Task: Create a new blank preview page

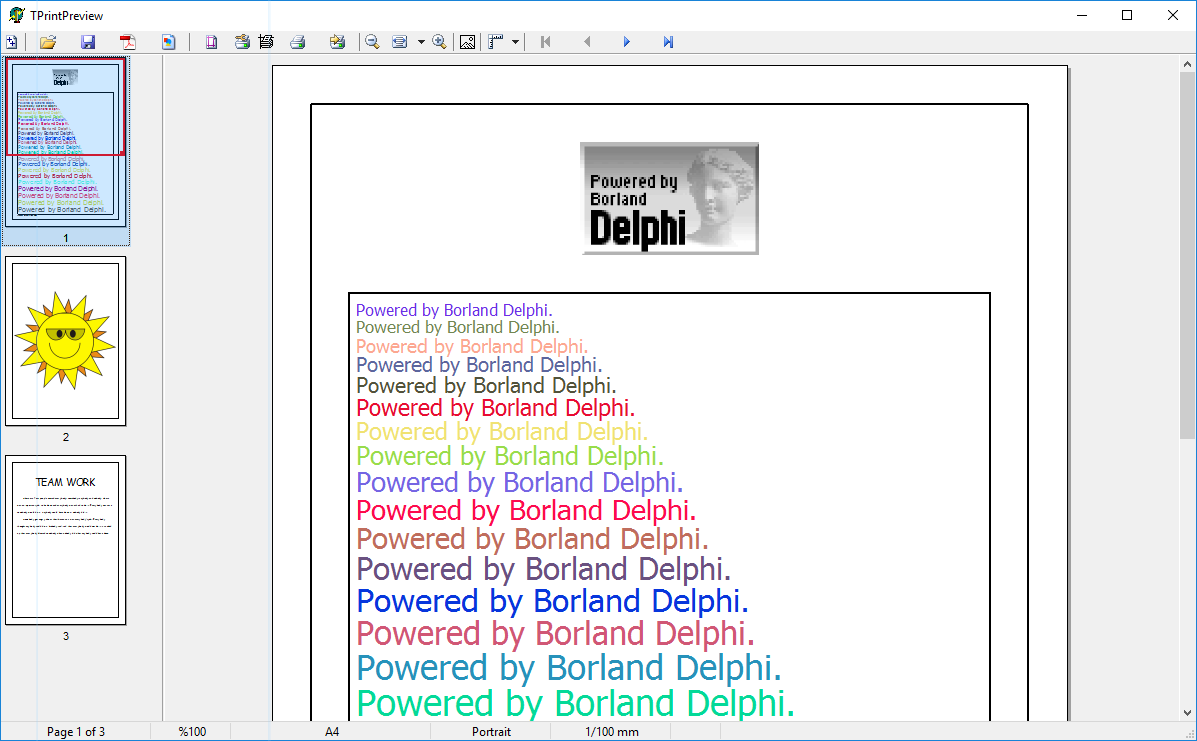Action: (11, 41)
